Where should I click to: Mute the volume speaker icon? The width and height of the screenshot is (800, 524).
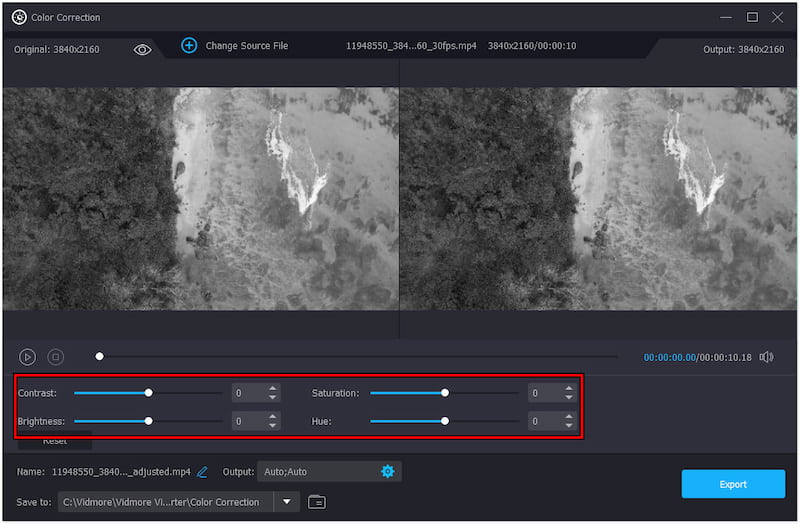(767, 356)
